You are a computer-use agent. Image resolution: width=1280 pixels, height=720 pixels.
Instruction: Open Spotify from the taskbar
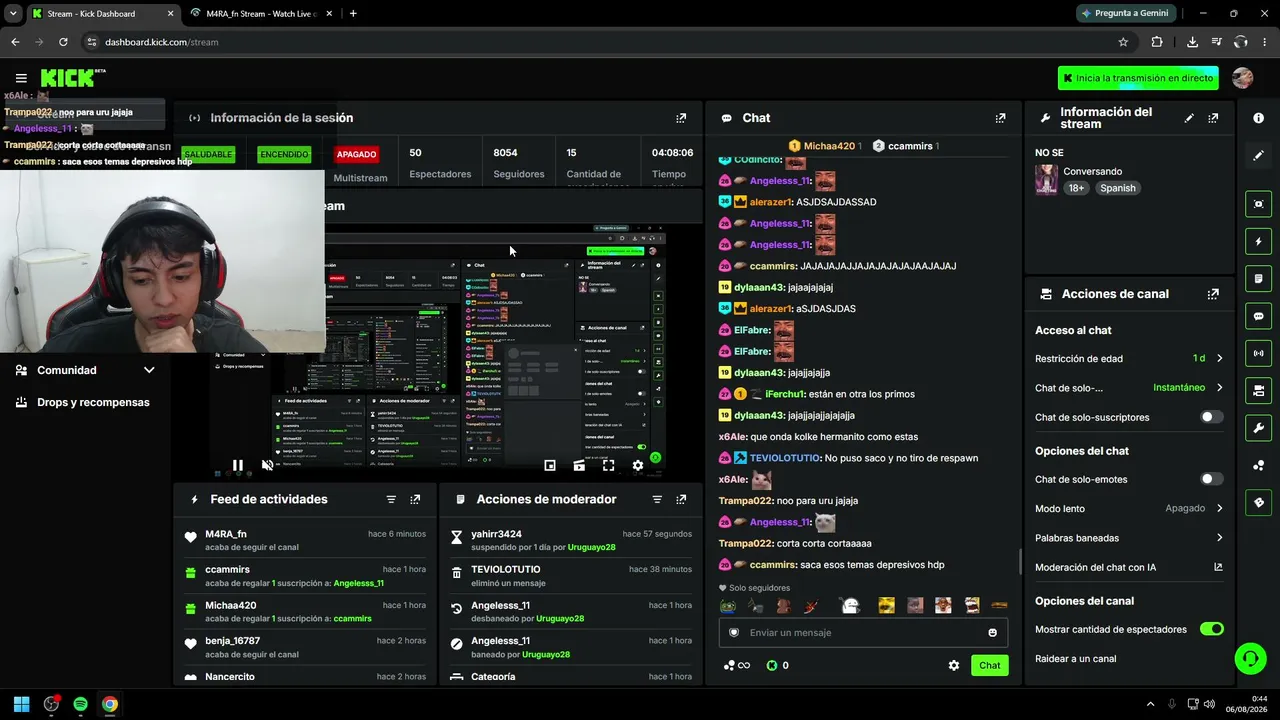[x=81, y=704]
